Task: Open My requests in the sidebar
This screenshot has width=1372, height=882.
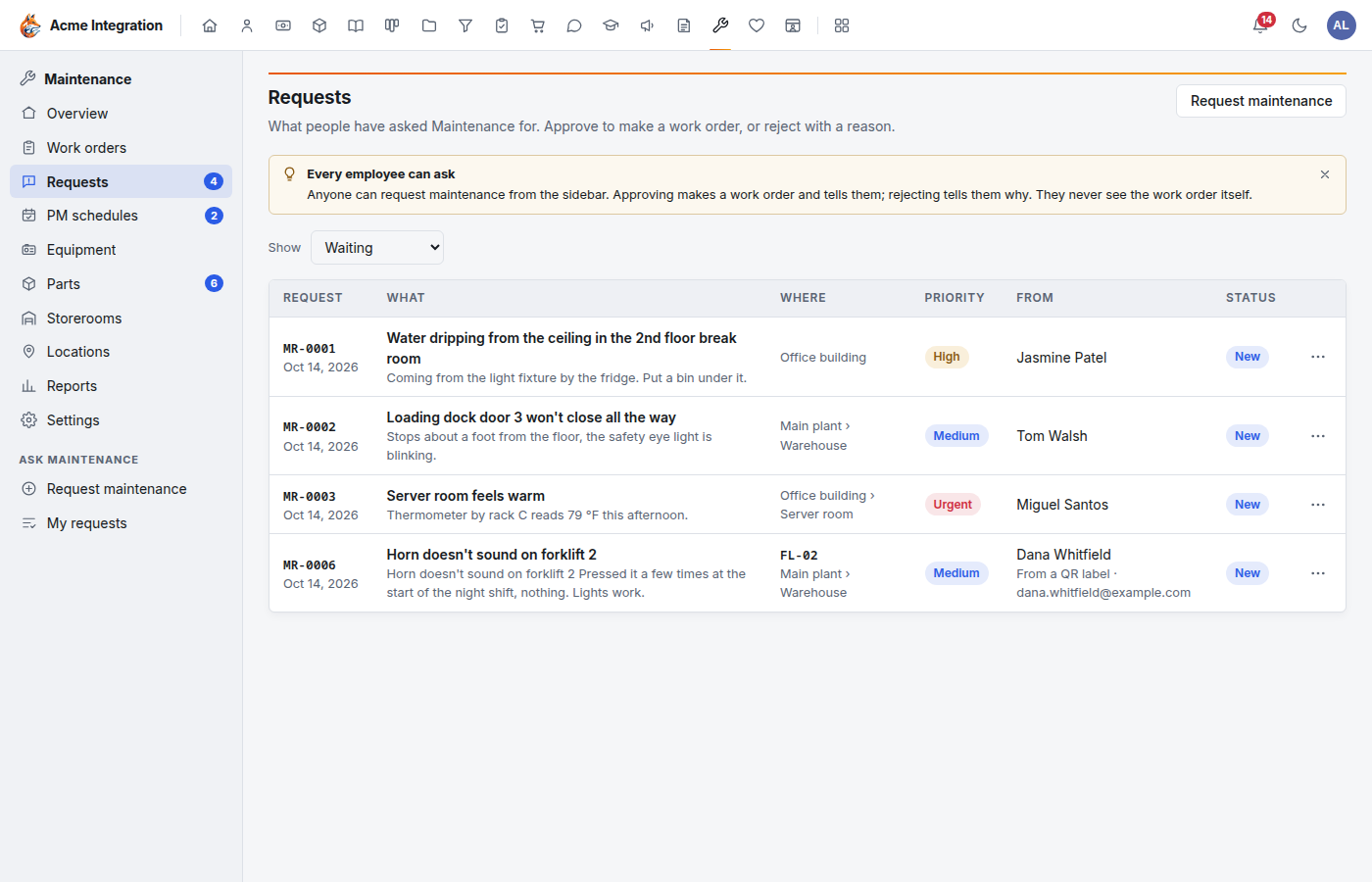Action: pos(122,523)
